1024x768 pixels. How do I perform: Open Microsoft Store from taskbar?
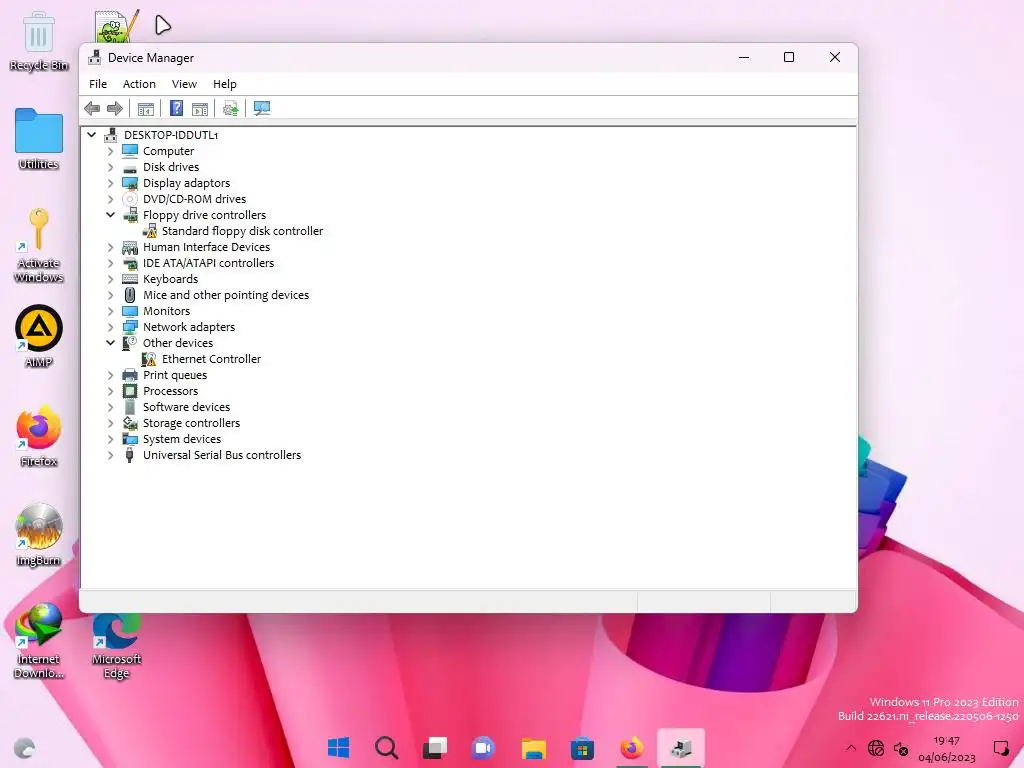click(x=582, y=748)
